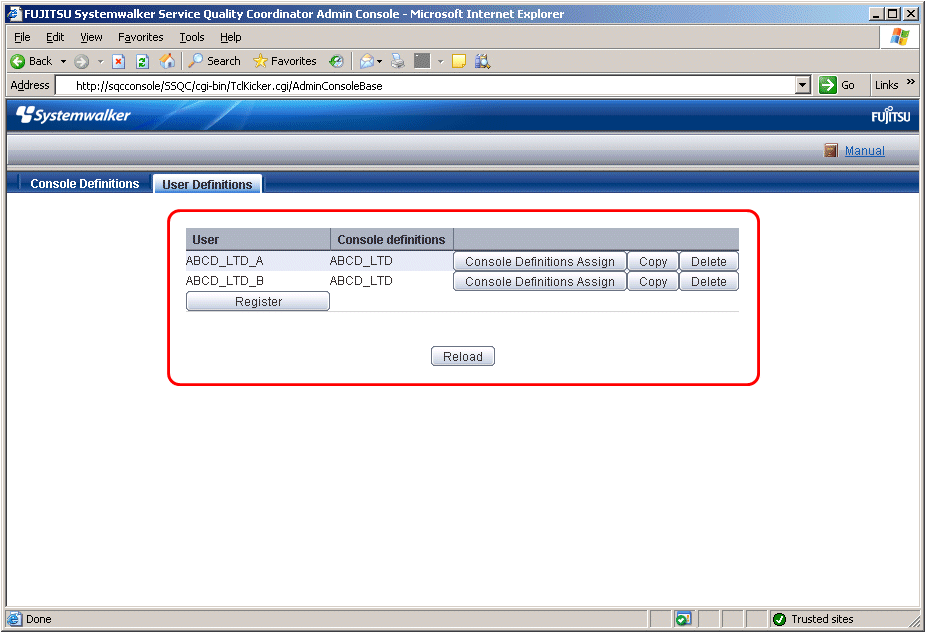This screenshot has width=926, height=633.
Task: Switch to the Console Definitions tab
Action: [85, 184]
